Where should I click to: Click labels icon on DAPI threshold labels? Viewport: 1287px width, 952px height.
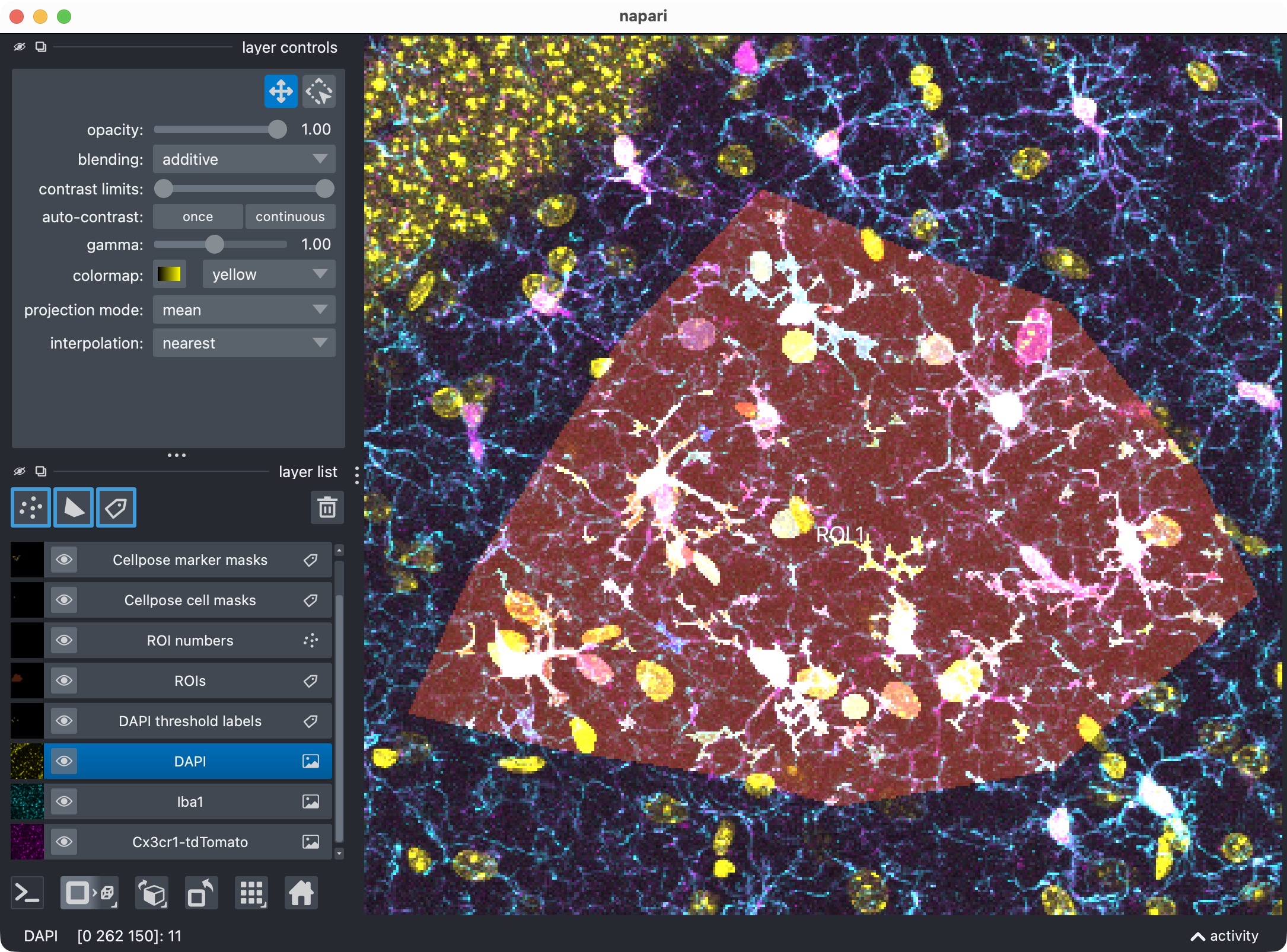click(x=310, y=721)
